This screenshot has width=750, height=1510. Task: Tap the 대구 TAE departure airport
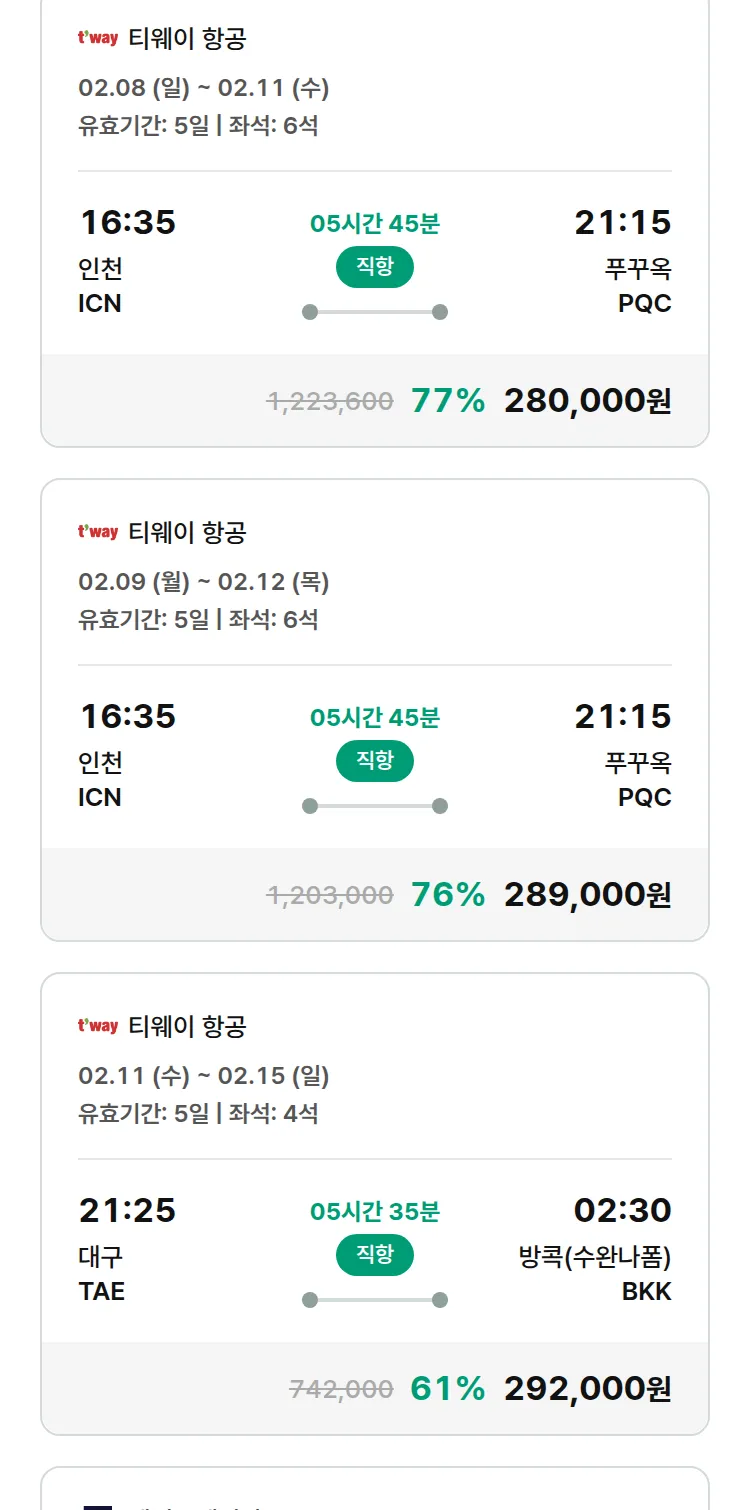pyautogui.click(x=102, y=1274)
